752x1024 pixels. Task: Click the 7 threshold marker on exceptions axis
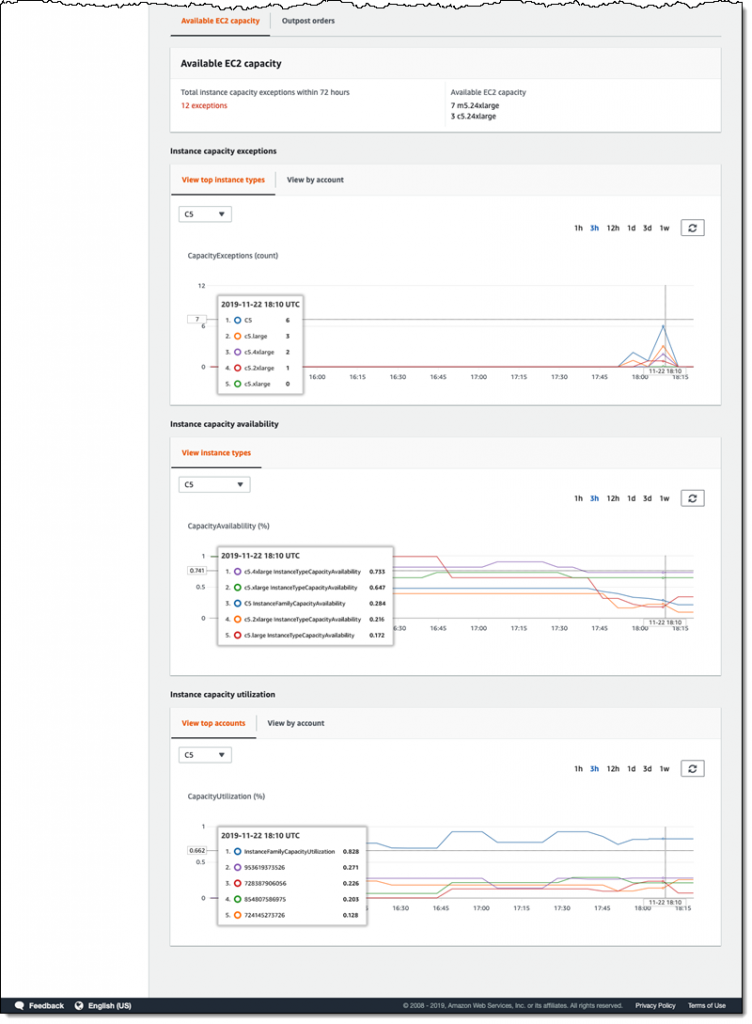[197, 319]
